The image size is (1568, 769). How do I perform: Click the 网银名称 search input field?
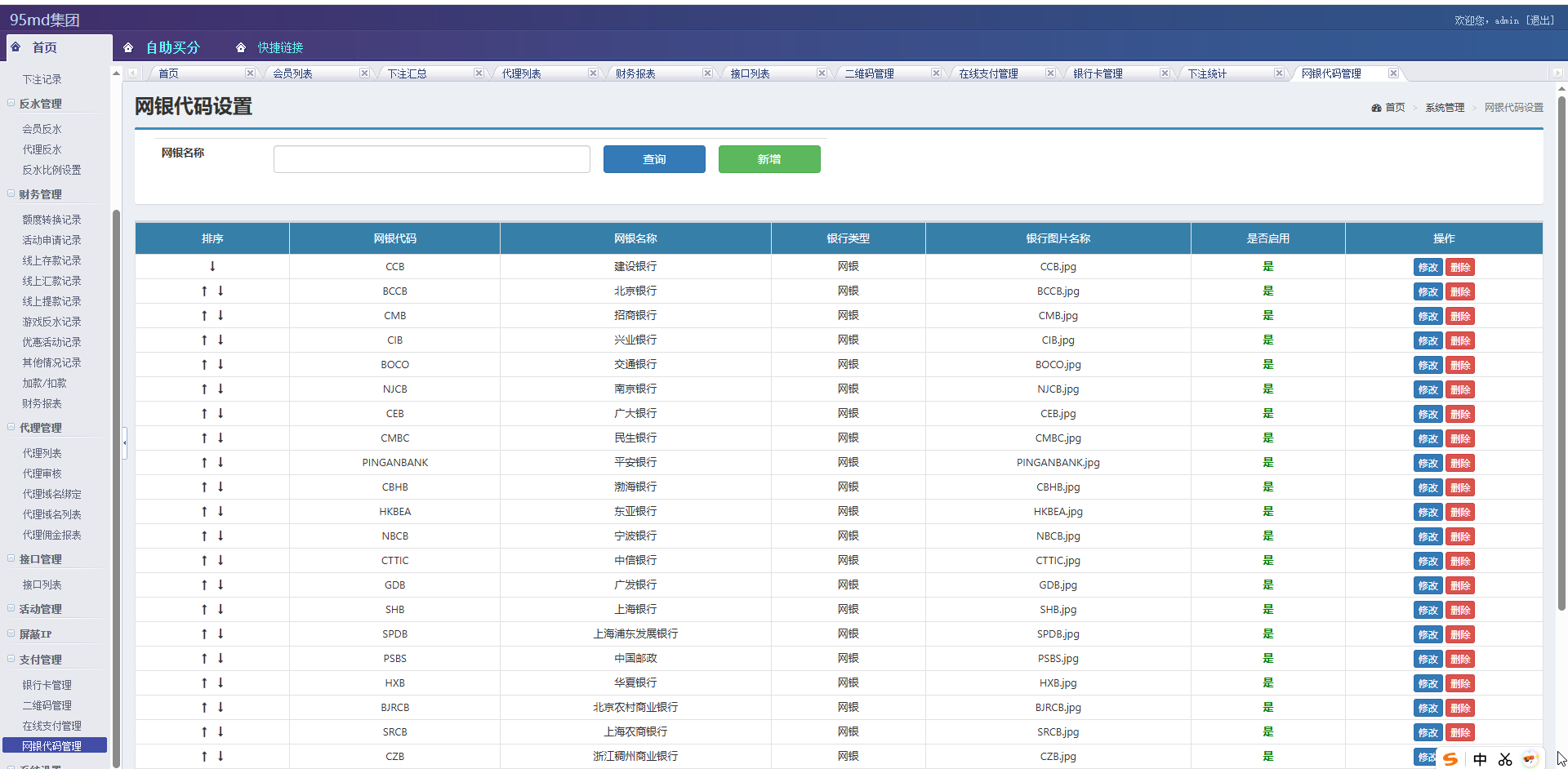coord(431,159)
